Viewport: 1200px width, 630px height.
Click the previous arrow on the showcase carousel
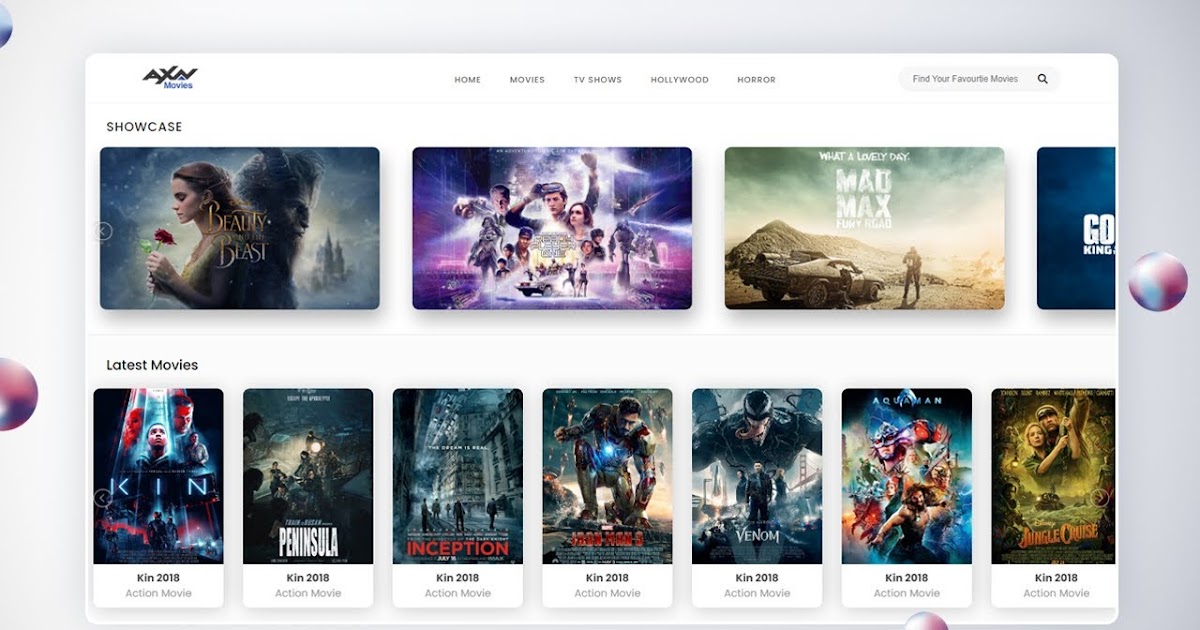[103, 230]
